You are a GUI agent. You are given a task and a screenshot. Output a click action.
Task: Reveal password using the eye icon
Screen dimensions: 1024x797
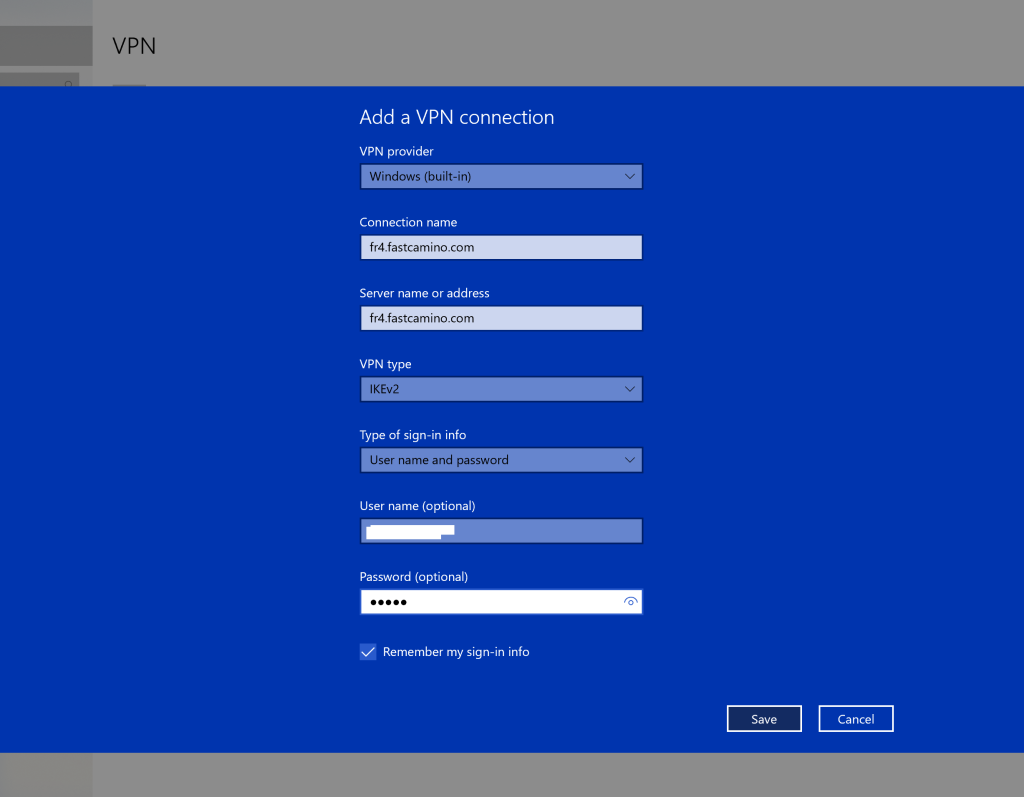tap(630, 602)
